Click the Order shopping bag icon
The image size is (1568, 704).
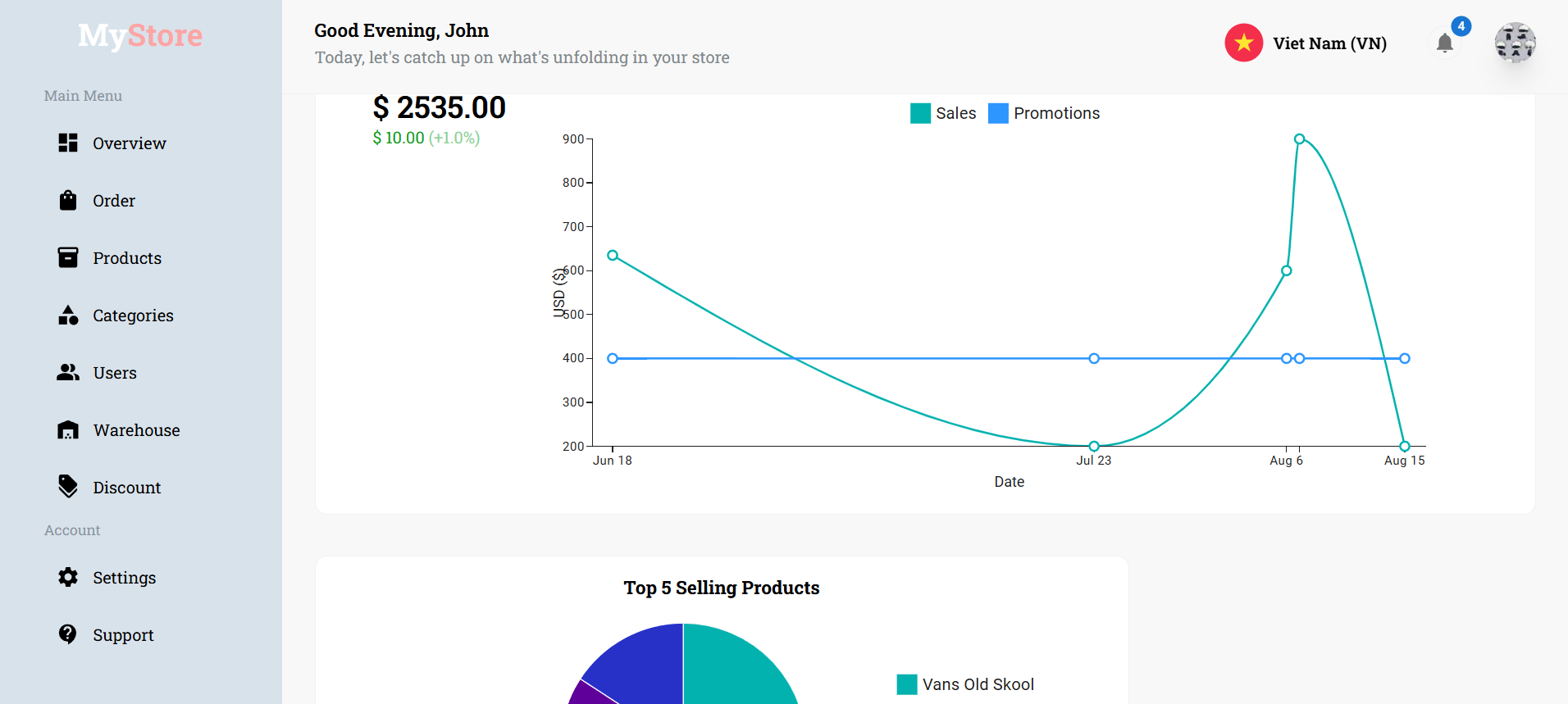pos(68,200)
